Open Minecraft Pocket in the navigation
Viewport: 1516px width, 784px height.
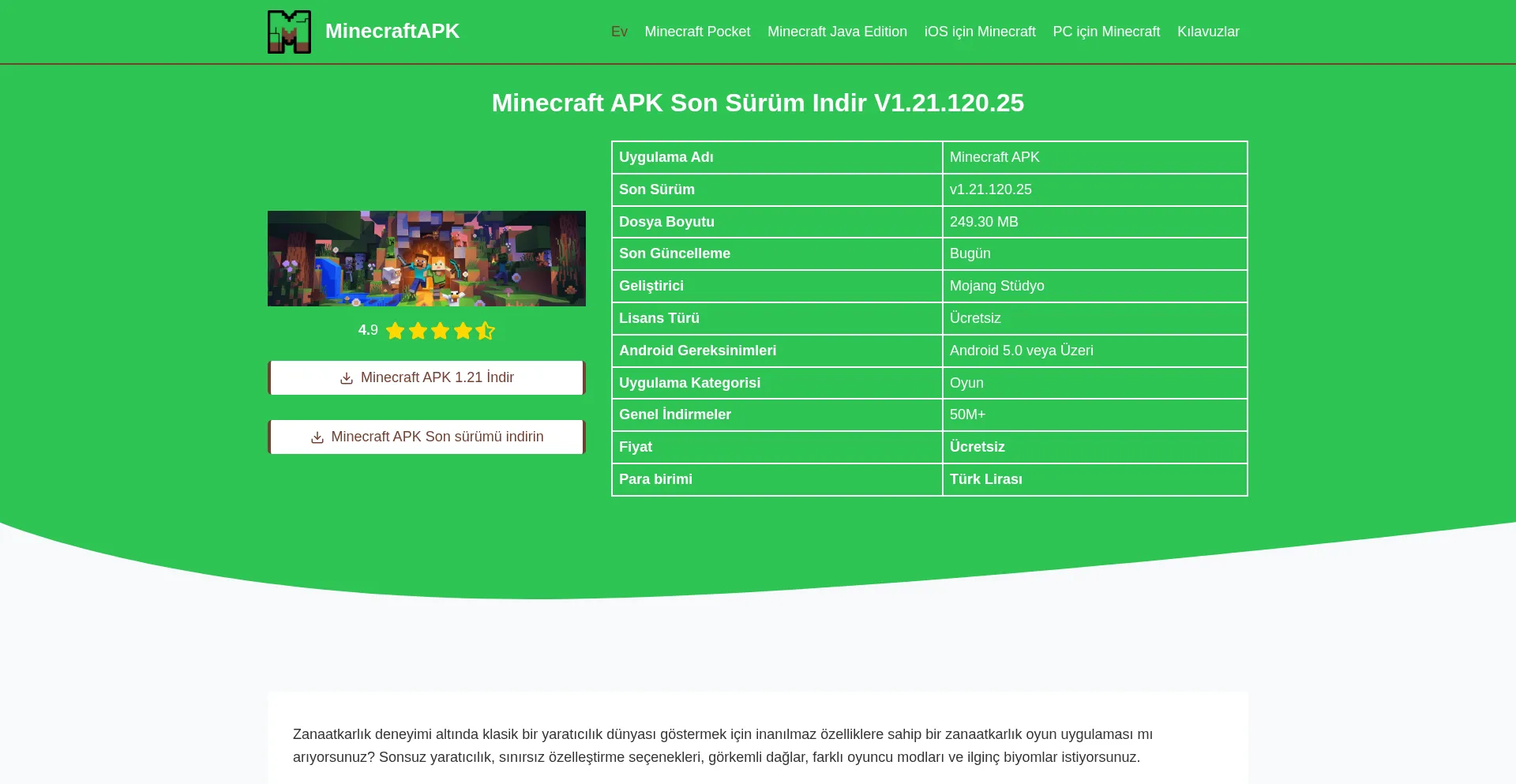(x=697, y=32)
